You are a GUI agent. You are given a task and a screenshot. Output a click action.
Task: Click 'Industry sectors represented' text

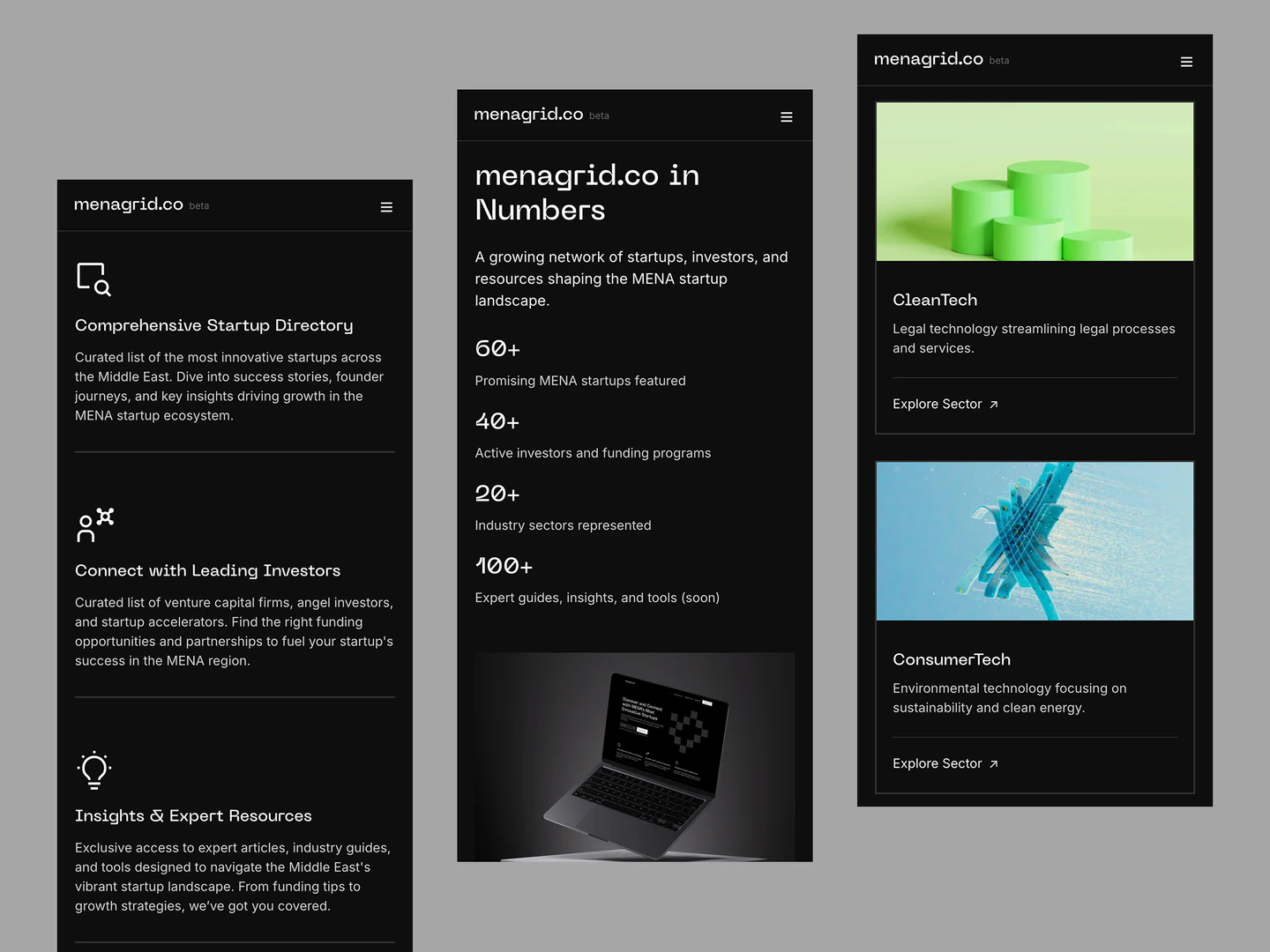click(563, 525)
